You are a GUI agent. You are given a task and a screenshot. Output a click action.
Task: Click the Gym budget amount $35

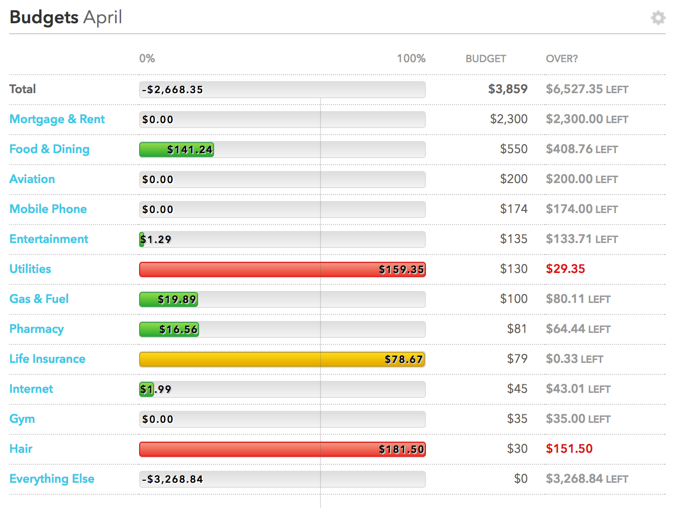coord(517,419)
